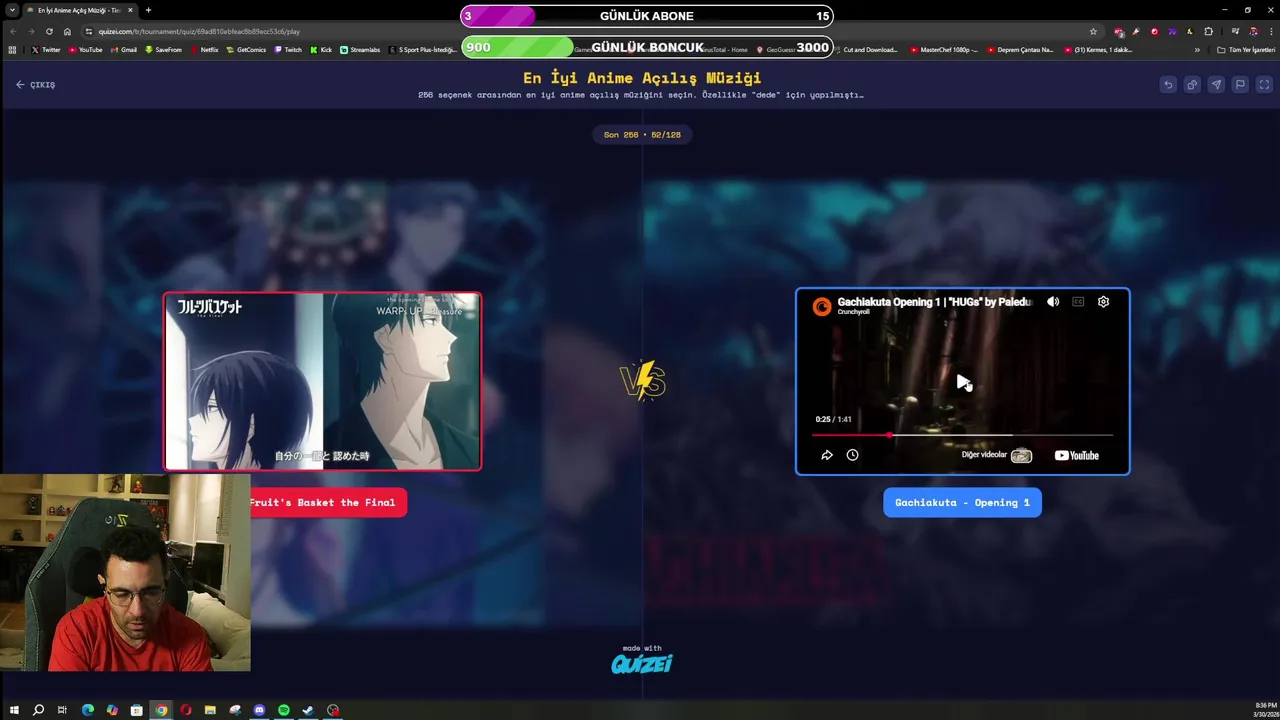Reload the current page

(x=49, y=31)
